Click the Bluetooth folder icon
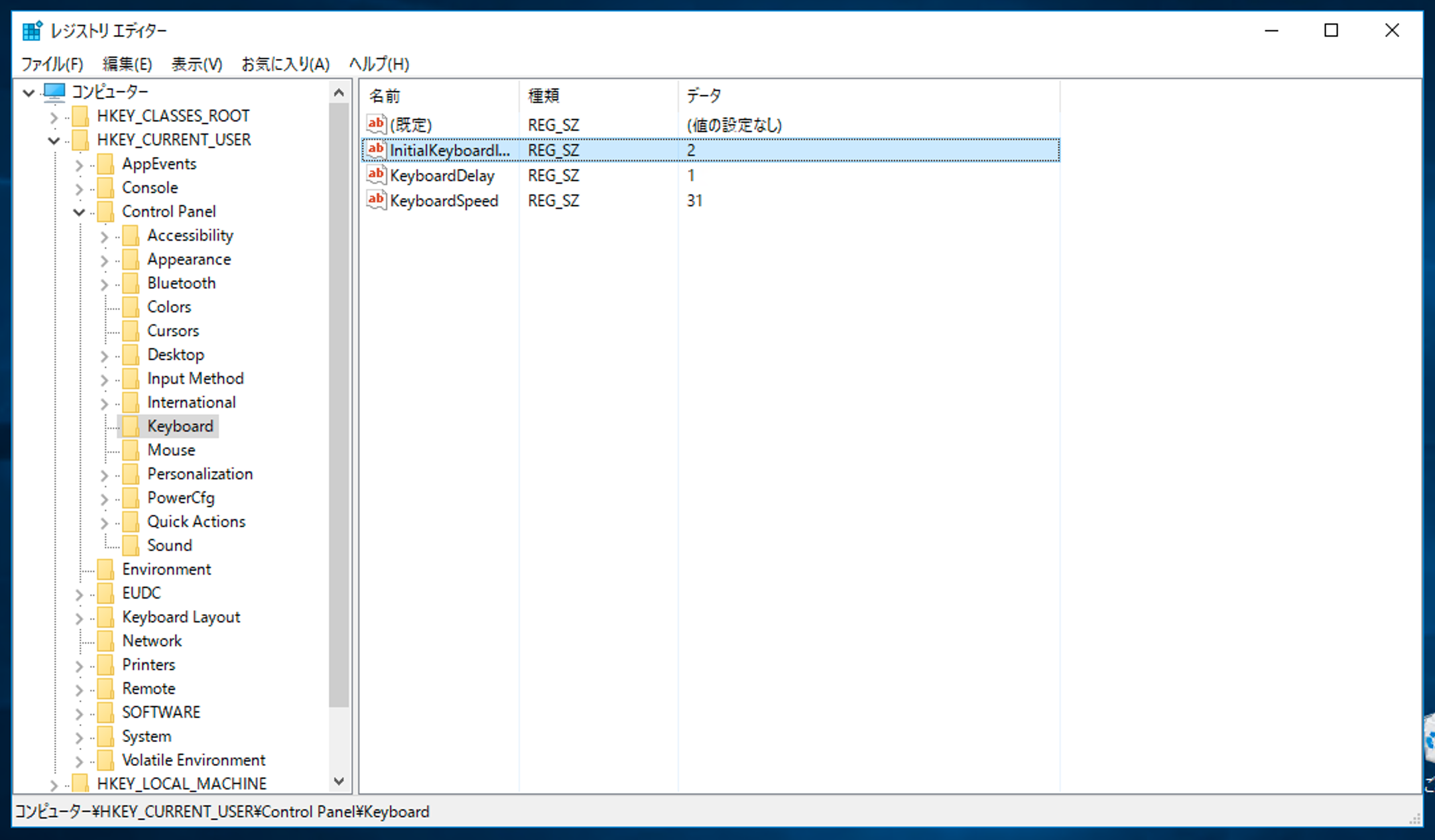 coord(131,283)
